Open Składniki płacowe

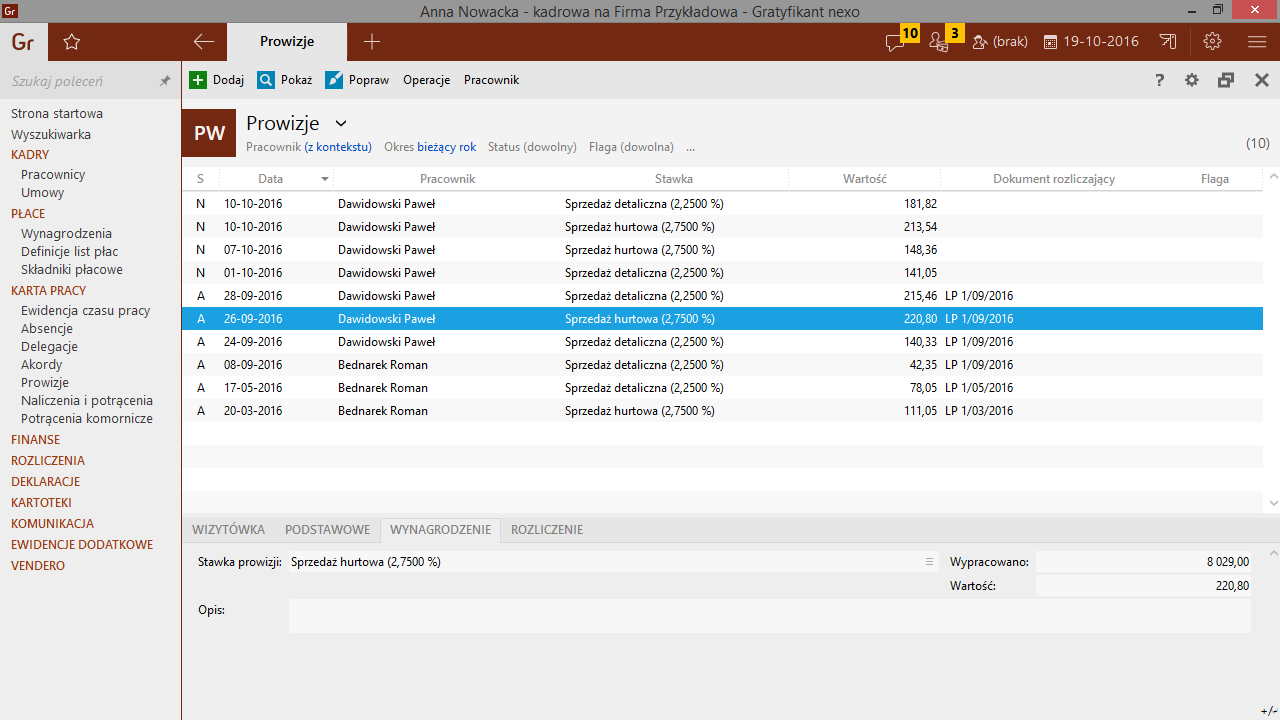(72, 270)
